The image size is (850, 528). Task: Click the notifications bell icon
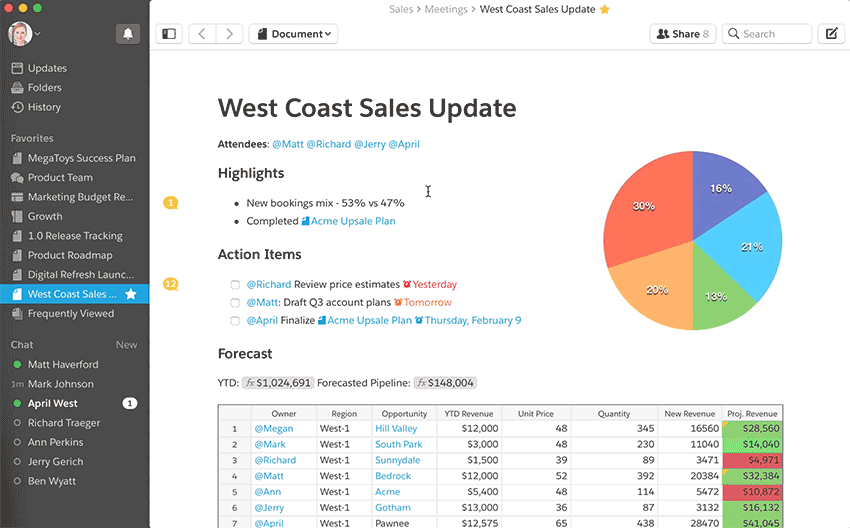click(x=128, y=33)
